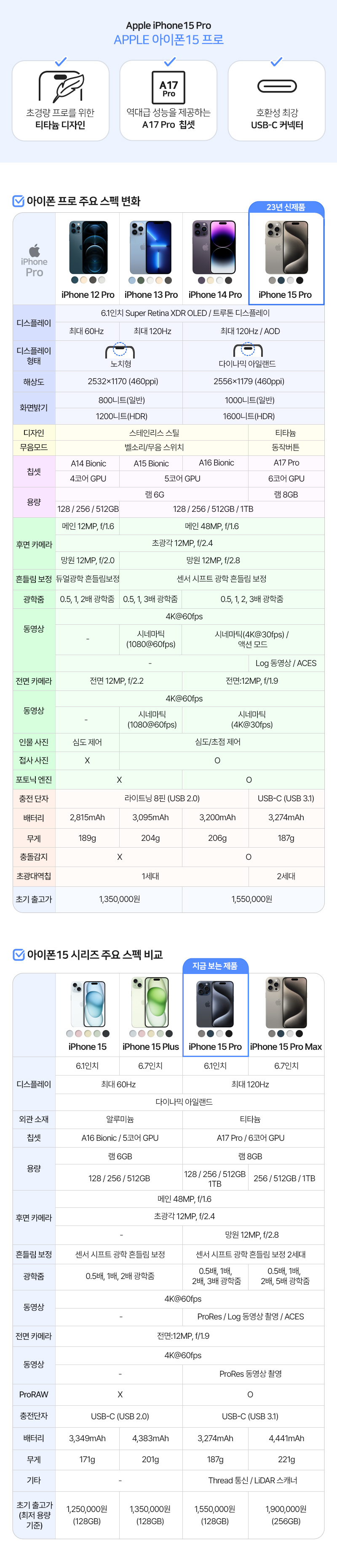Click the notch display shape icon
The image size is (337, 1568).
pyautogui.click(x=120, y=351)
